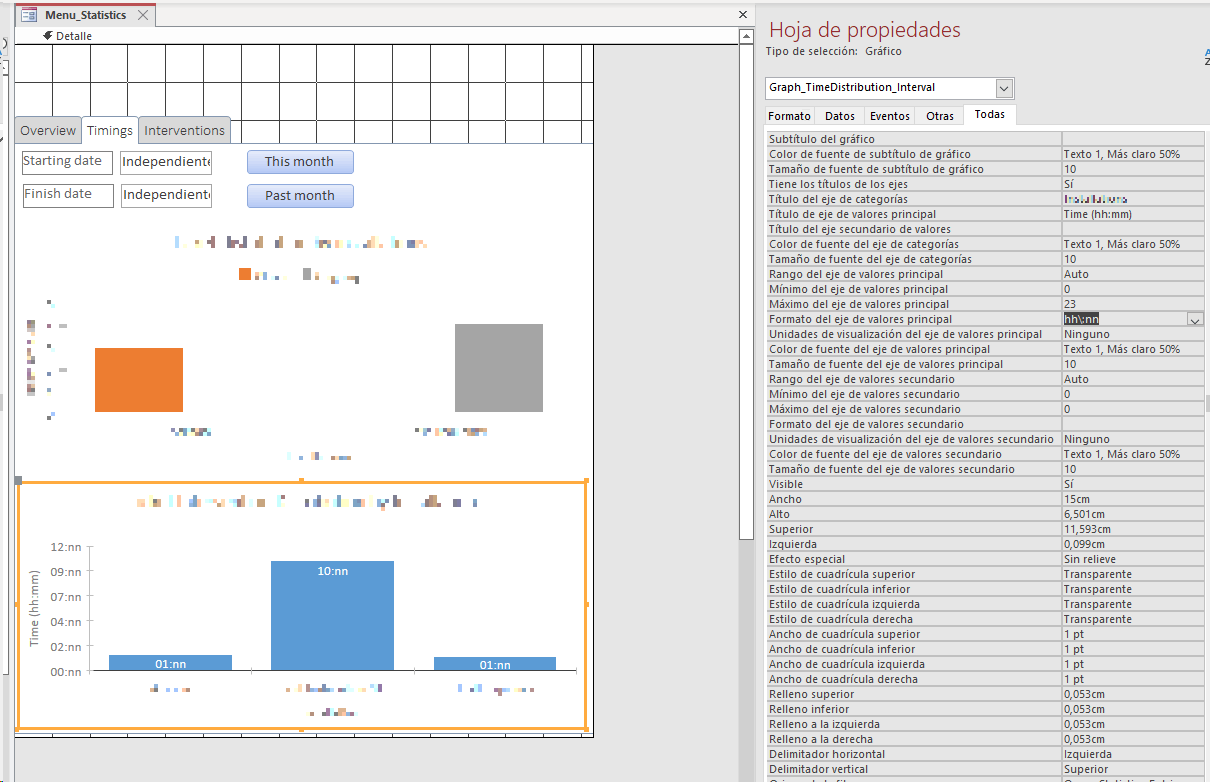
Task: Click the Alto property value 6,501cm
Action: pyautogui.click(x=1133, y=514)
